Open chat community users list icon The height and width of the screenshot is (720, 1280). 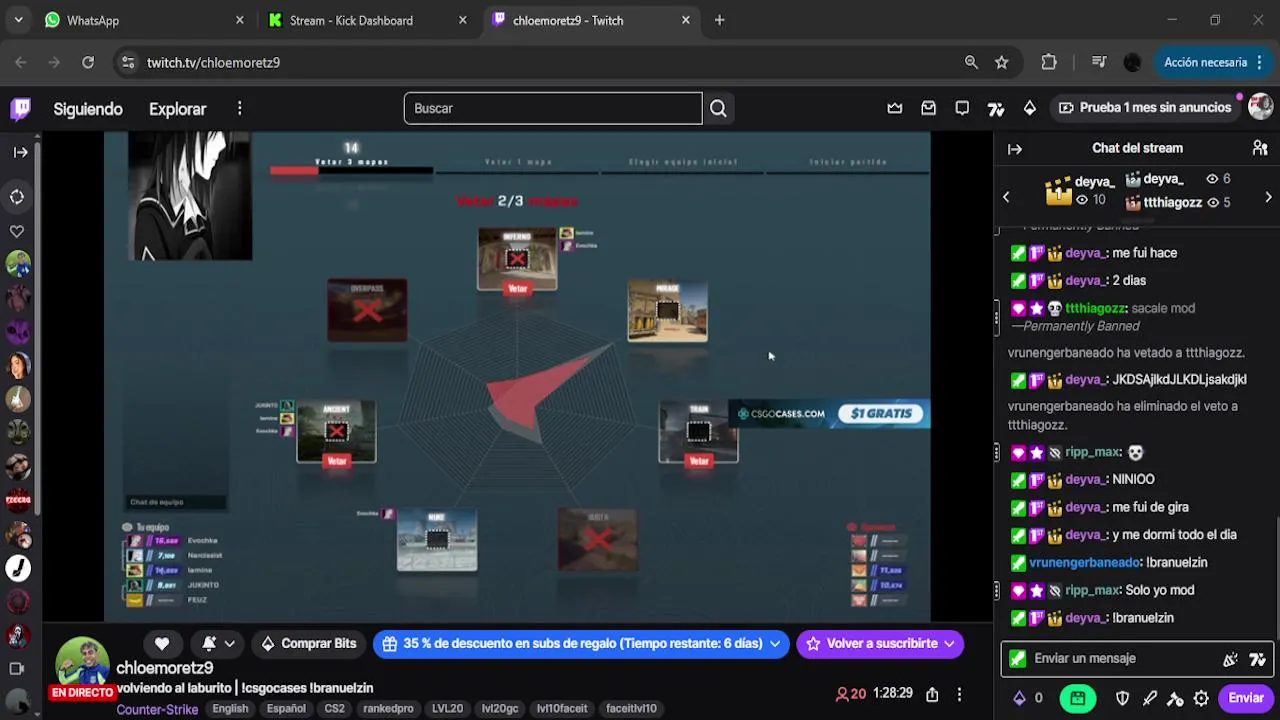click(x=1260, y=148)
